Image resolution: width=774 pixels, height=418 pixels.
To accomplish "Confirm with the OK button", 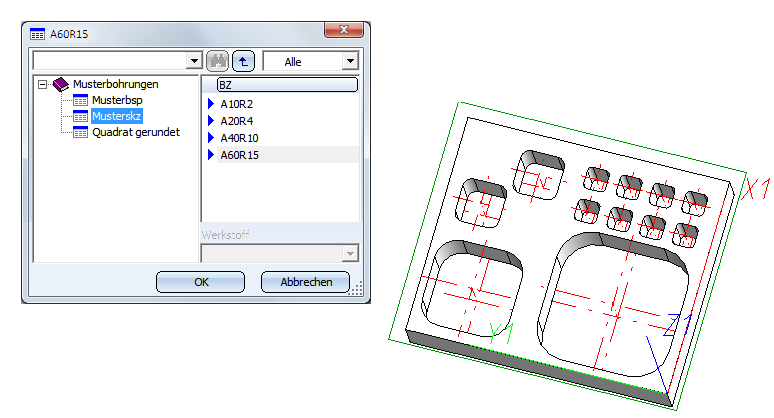I will tap(200, 282).
